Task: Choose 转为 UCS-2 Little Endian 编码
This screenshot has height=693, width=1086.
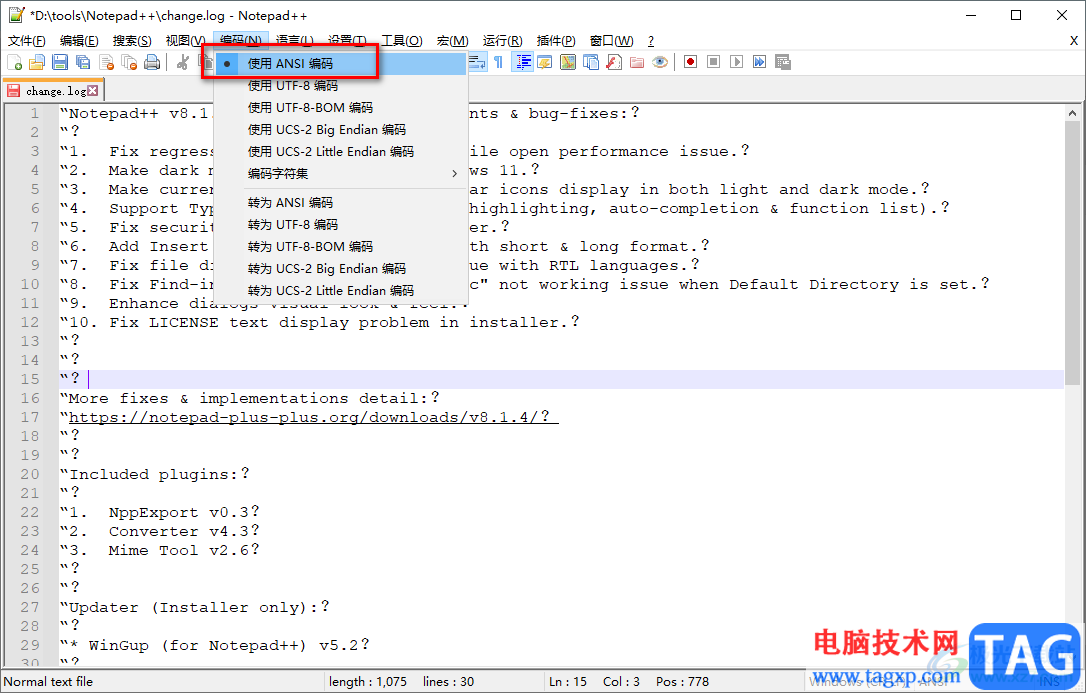Action: click(x=341, y=291)
